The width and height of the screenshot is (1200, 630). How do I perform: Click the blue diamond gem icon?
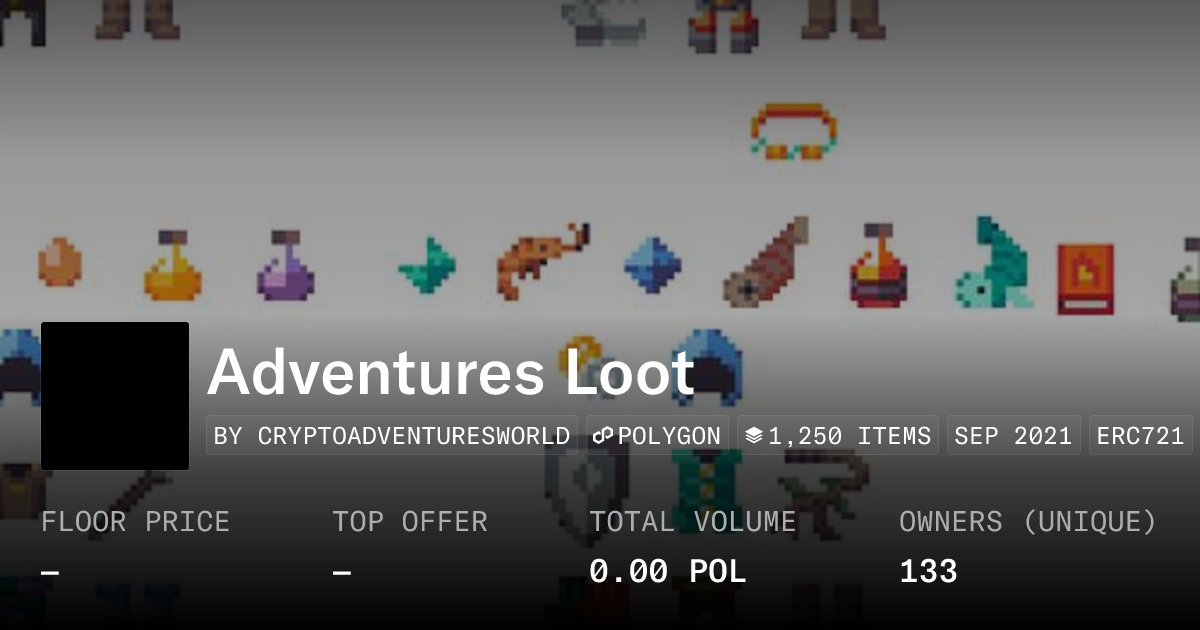click(x=653, y=265)
